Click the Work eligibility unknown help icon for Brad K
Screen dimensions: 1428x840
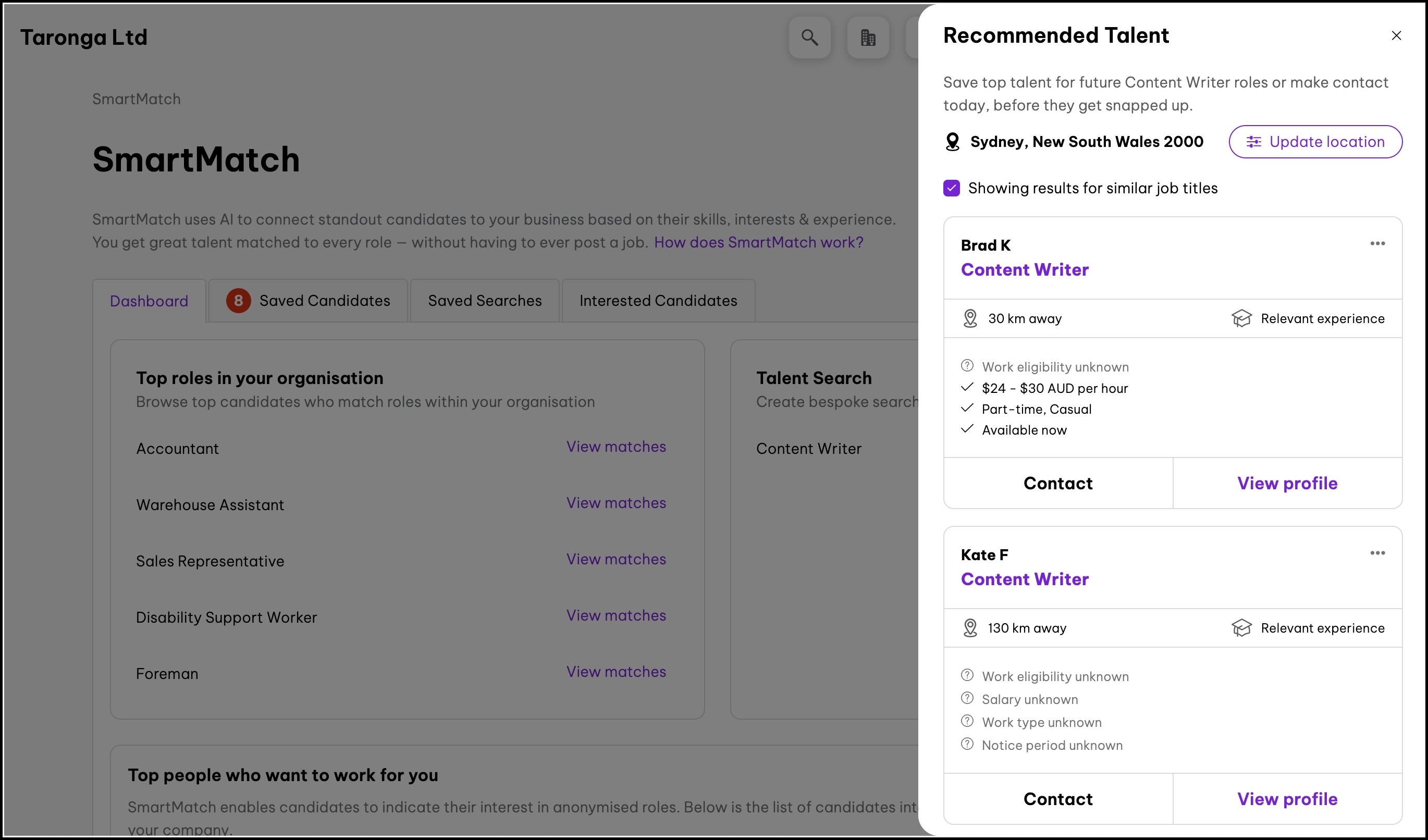click(x=967, y=366)
